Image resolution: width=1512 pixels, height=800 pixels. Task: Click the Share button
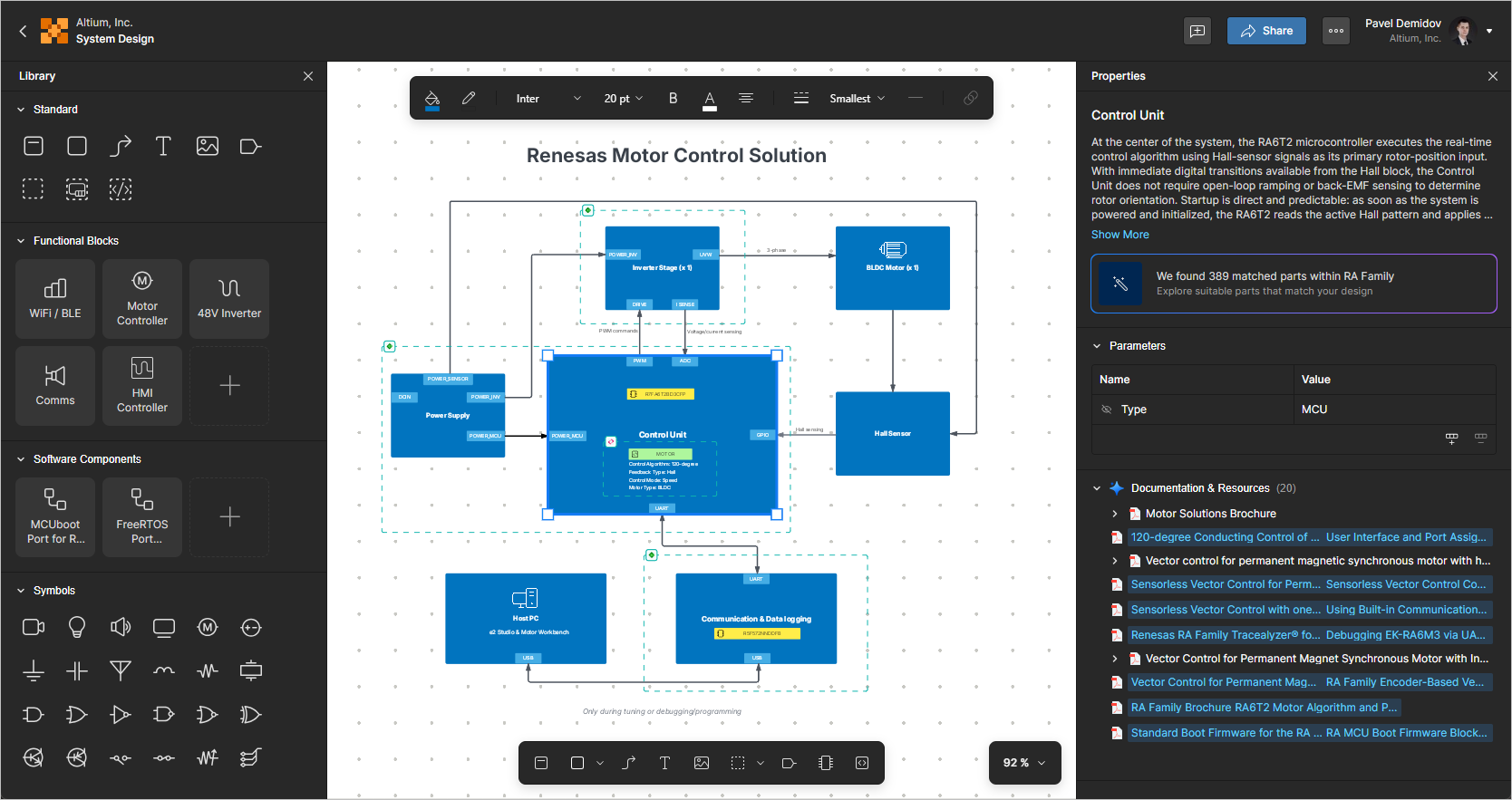[x=1266, y=31]
